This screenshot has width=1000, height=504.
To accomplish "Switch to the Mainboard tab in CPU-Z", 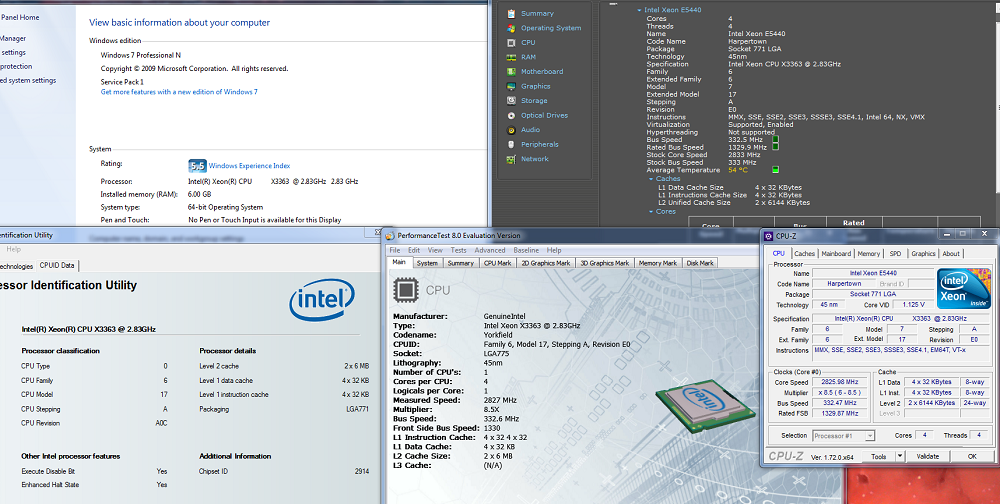I will pyautogui.click(x=836, y=254).
